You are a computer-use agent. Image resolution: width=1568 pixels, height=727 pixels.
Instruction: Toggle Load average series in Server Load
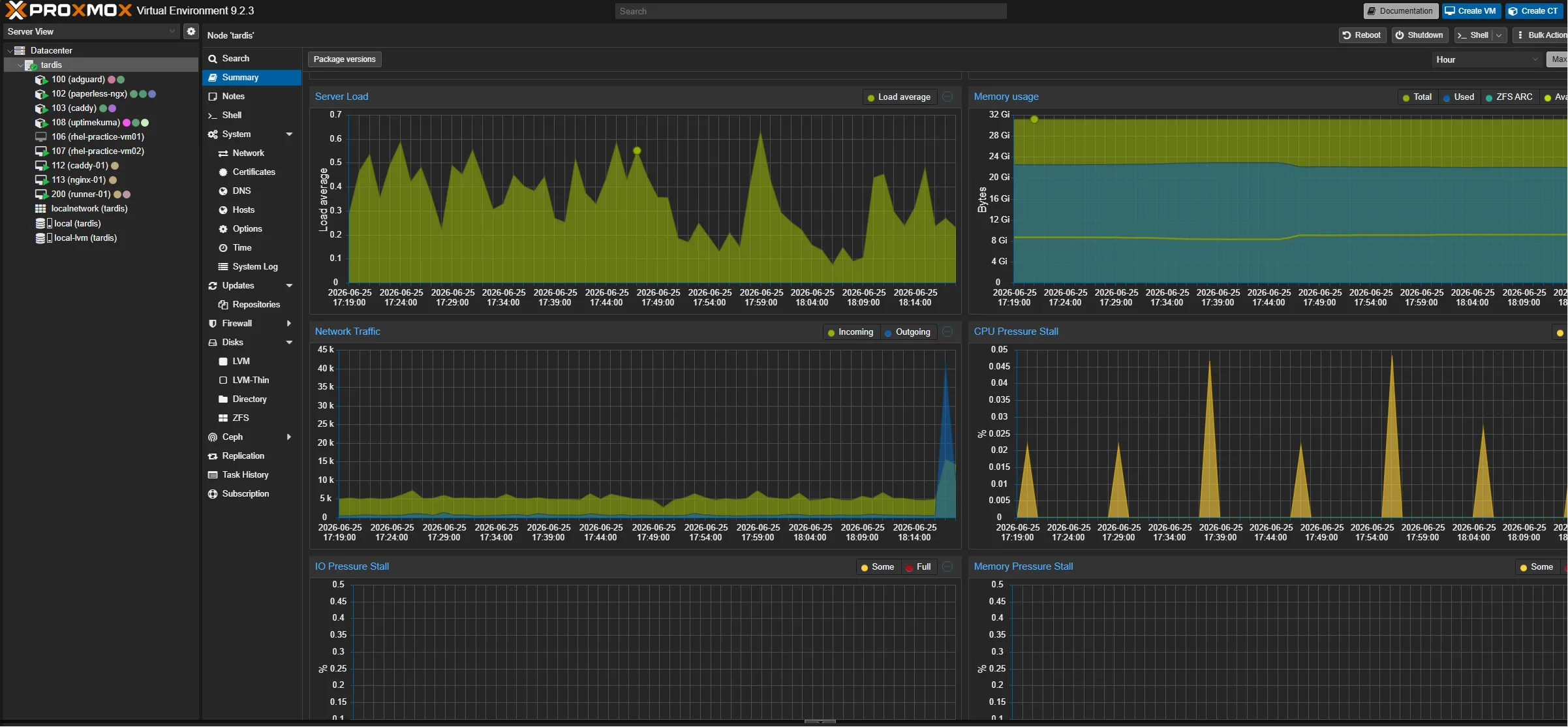(899, 97)
